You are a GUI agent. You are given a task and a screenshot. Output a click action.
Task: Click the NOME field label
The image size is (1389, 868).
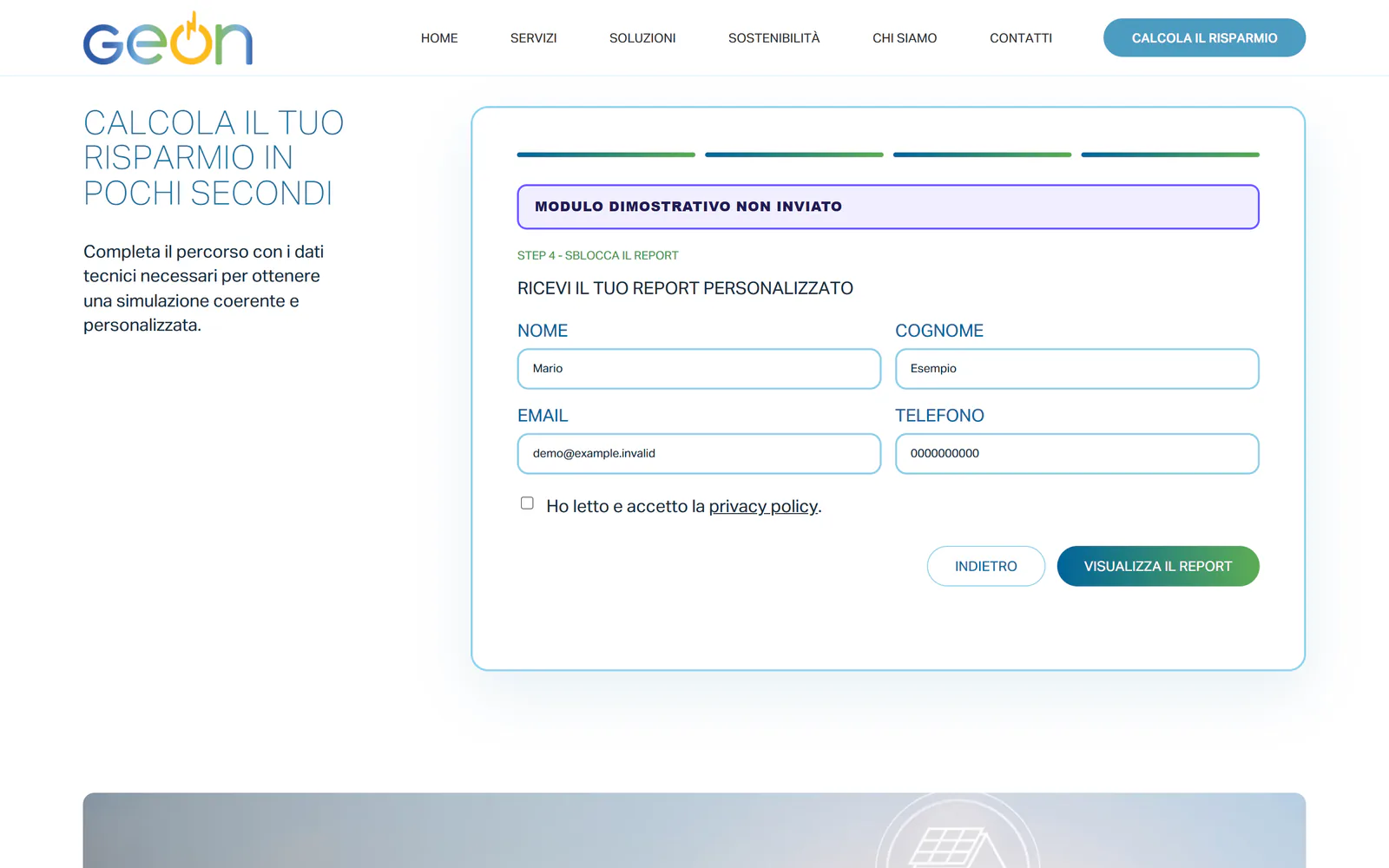coord(543,331)
